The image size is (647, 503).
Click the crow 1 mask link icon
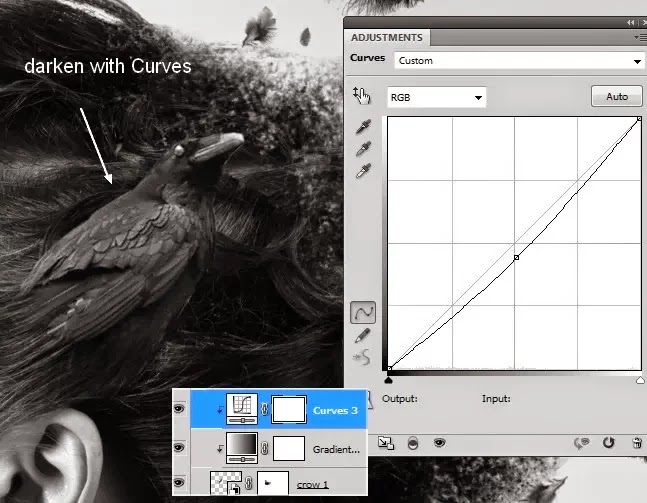(x=249, y=483)
